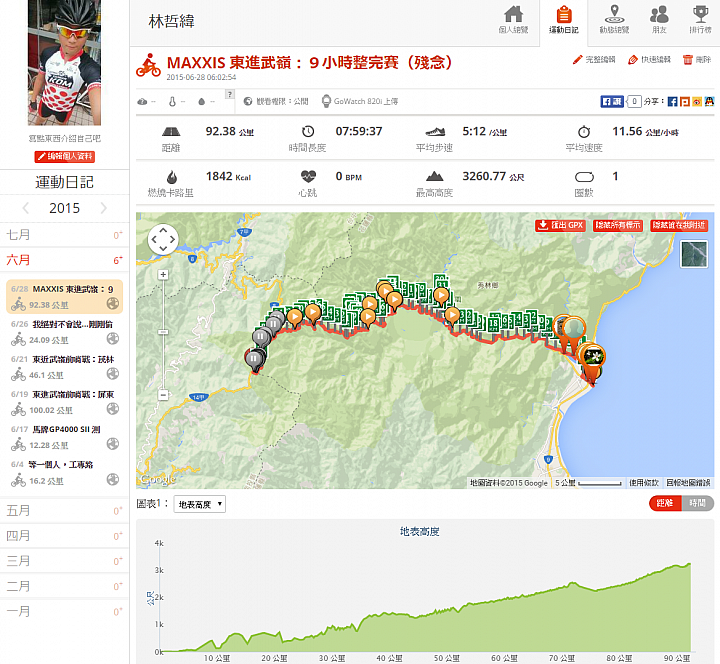The height and width of the screenshot is (664, 720).
Task: Share via the QQ penguin icon
Action: pyautogui.click(x=709, y=101)
